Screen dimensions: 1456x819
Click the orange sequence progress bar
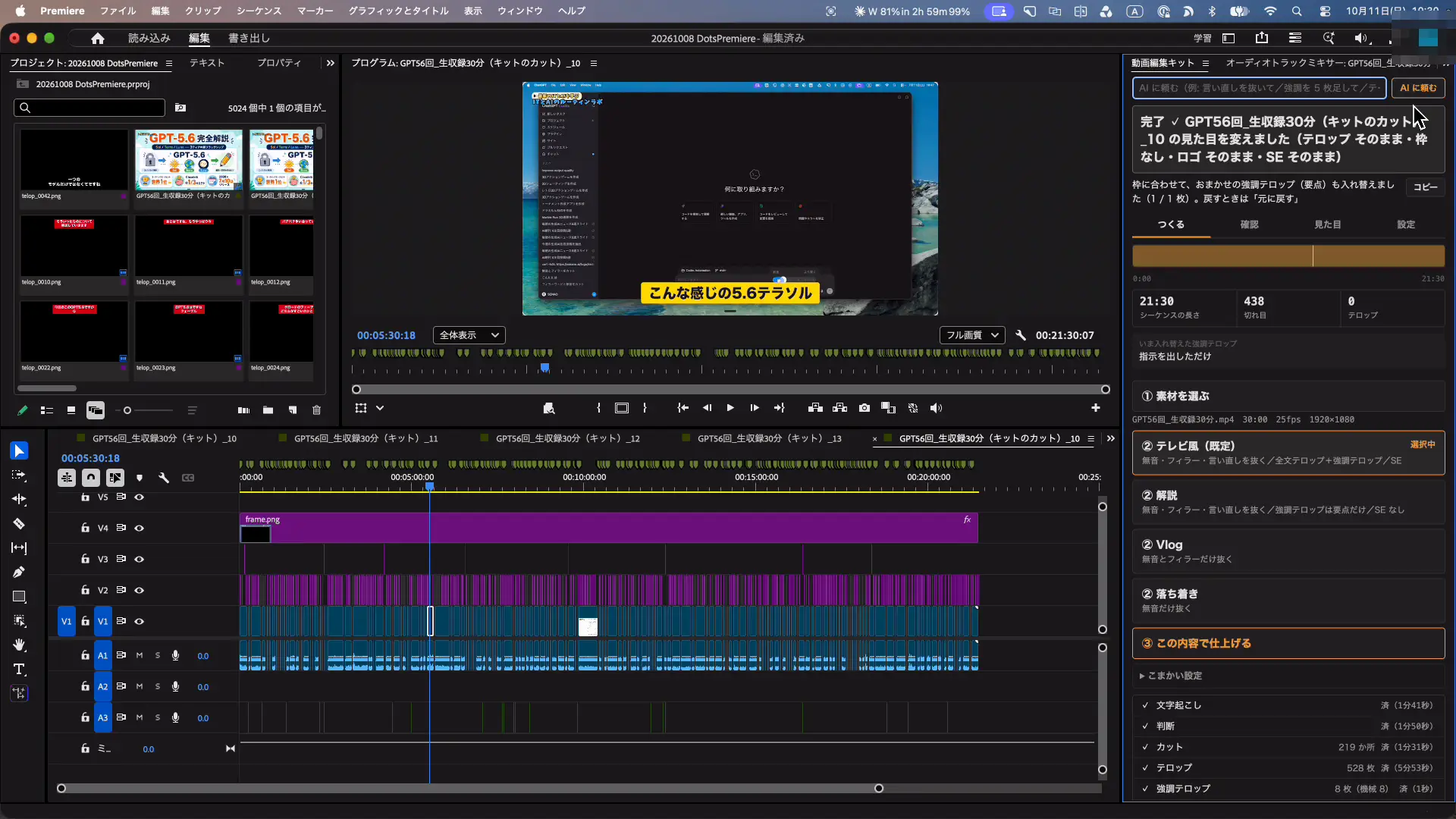1288,256
